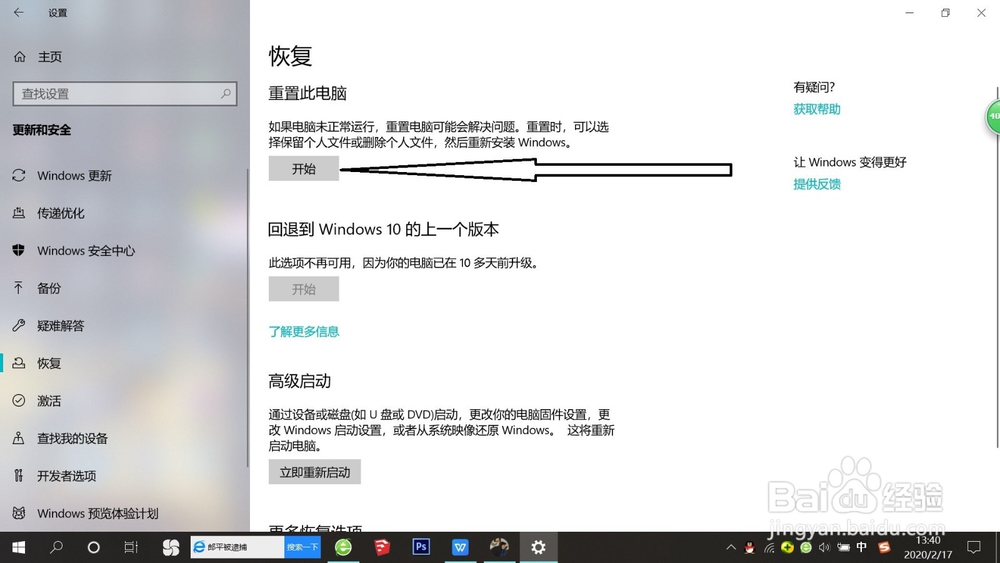Click the IE search box on taskbar
This screenshot has height=563, width=1000.
pyautogui.click(x=237, y=547)
